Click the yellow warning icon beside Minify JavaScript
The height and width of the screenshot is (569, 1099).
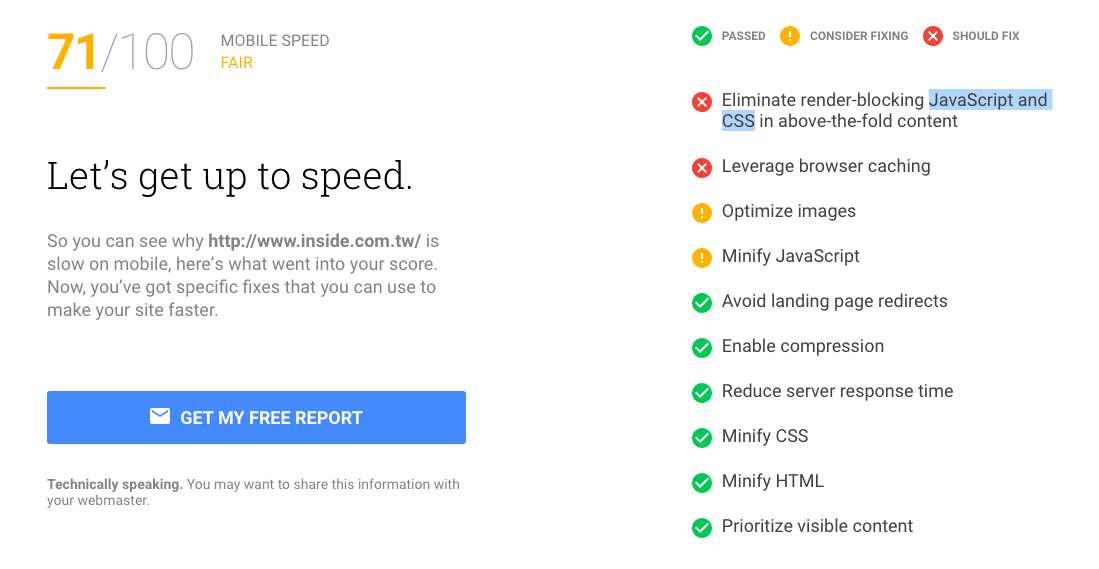coord(702,258)
